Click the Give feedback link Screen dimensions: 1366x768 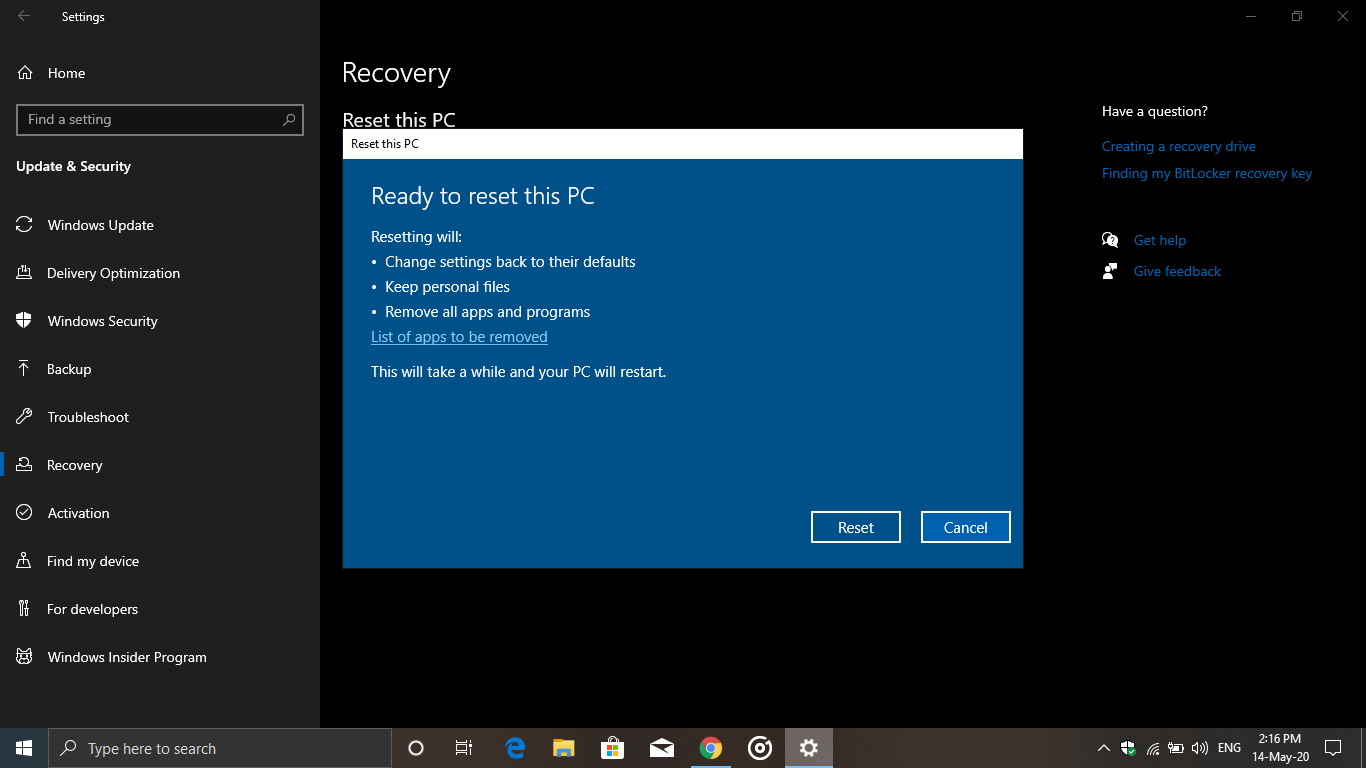[x=1177, y=271]
